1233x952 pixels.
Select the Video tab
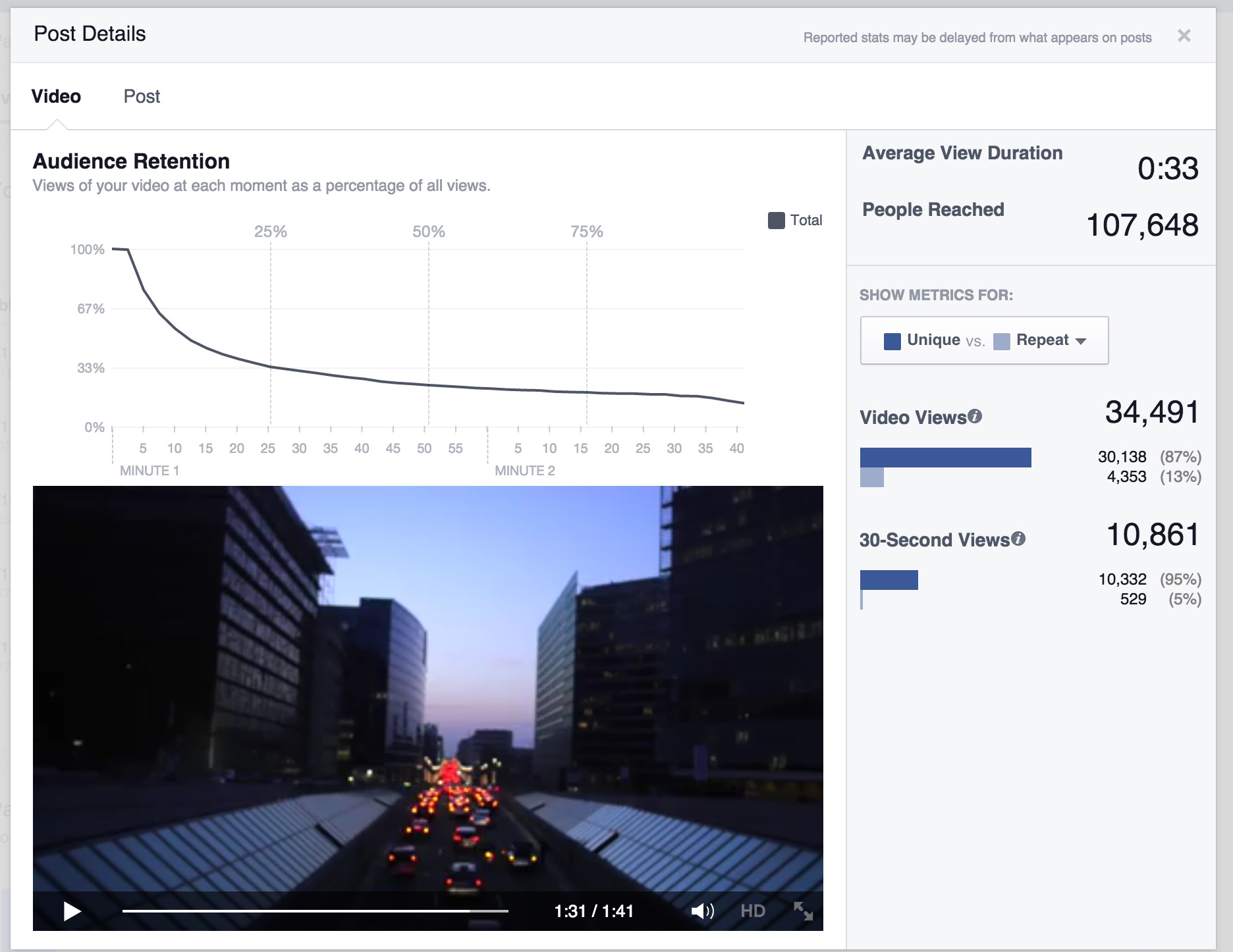click(56, 97)
